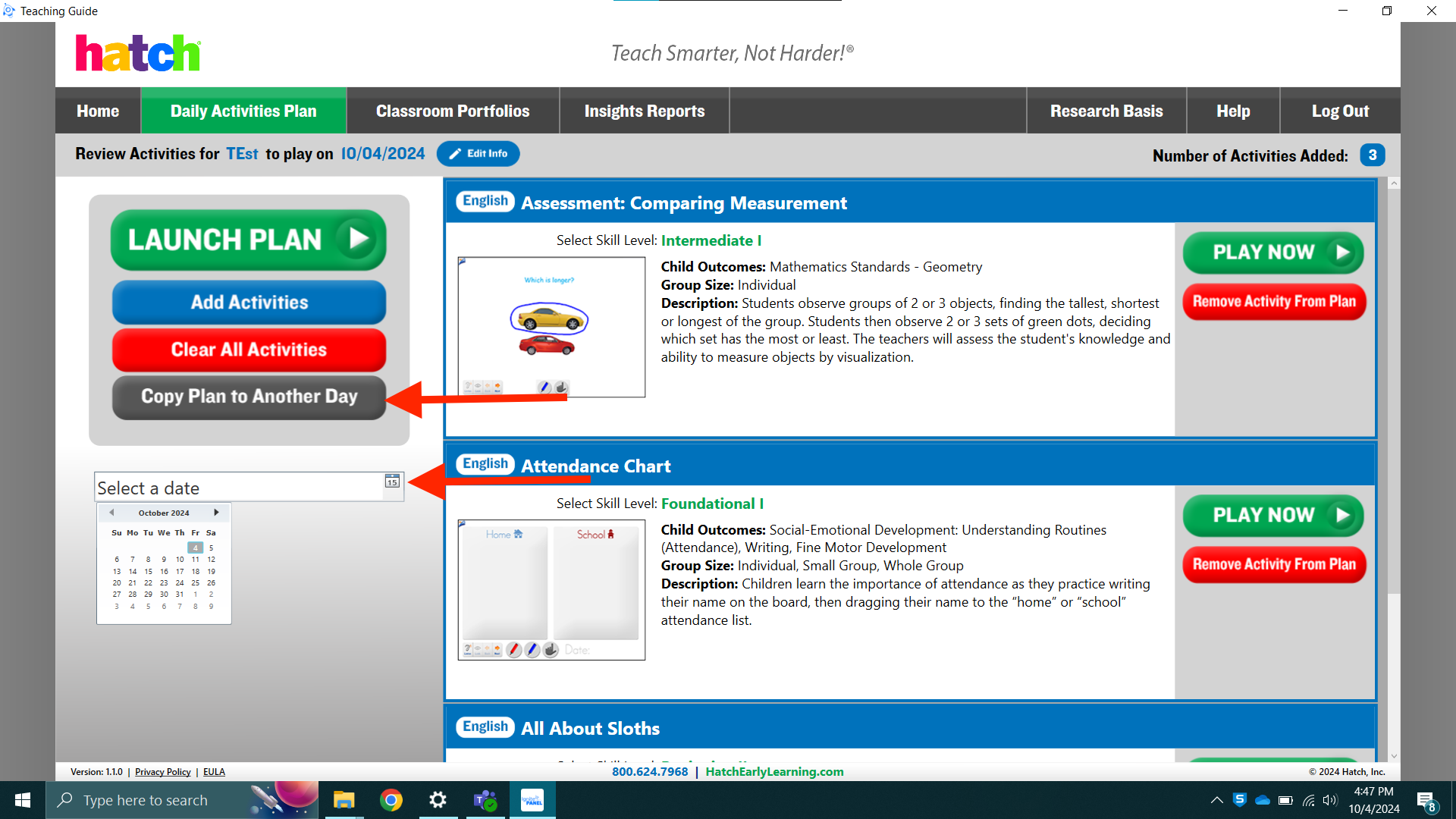Open Research Basis menu item
The width and height of the screenshot is (1456, 819).
[x=1106, y=111]
